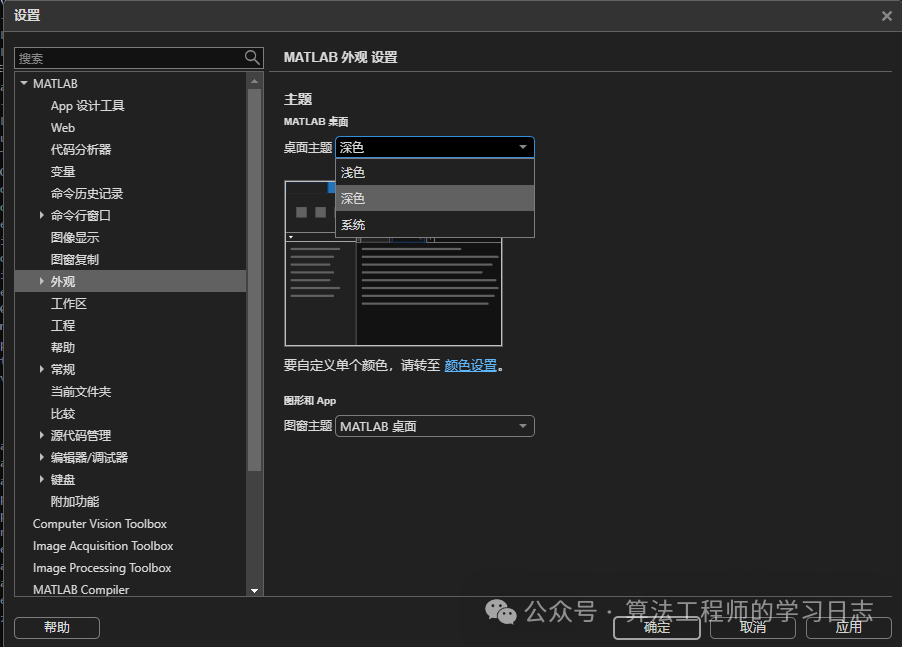Select 图像显示 in the tree
This screenshot has width=902, height=647.
pos(75,238)
